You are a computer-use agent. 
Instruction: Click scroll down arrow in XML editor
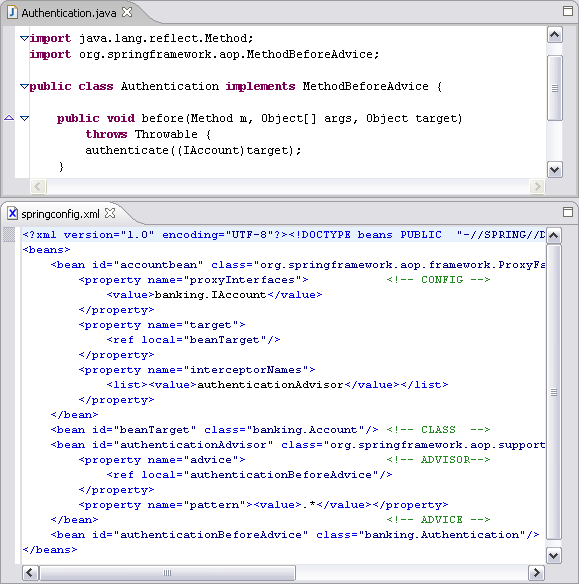pyautogui.click(x=554, y=556)
